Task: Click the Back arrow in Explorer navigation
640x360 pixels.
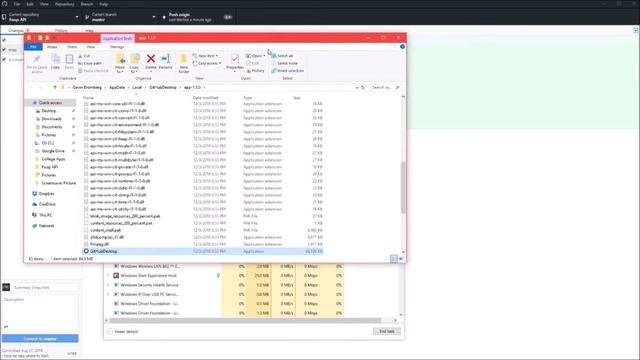Action: (x=30, y=87)
